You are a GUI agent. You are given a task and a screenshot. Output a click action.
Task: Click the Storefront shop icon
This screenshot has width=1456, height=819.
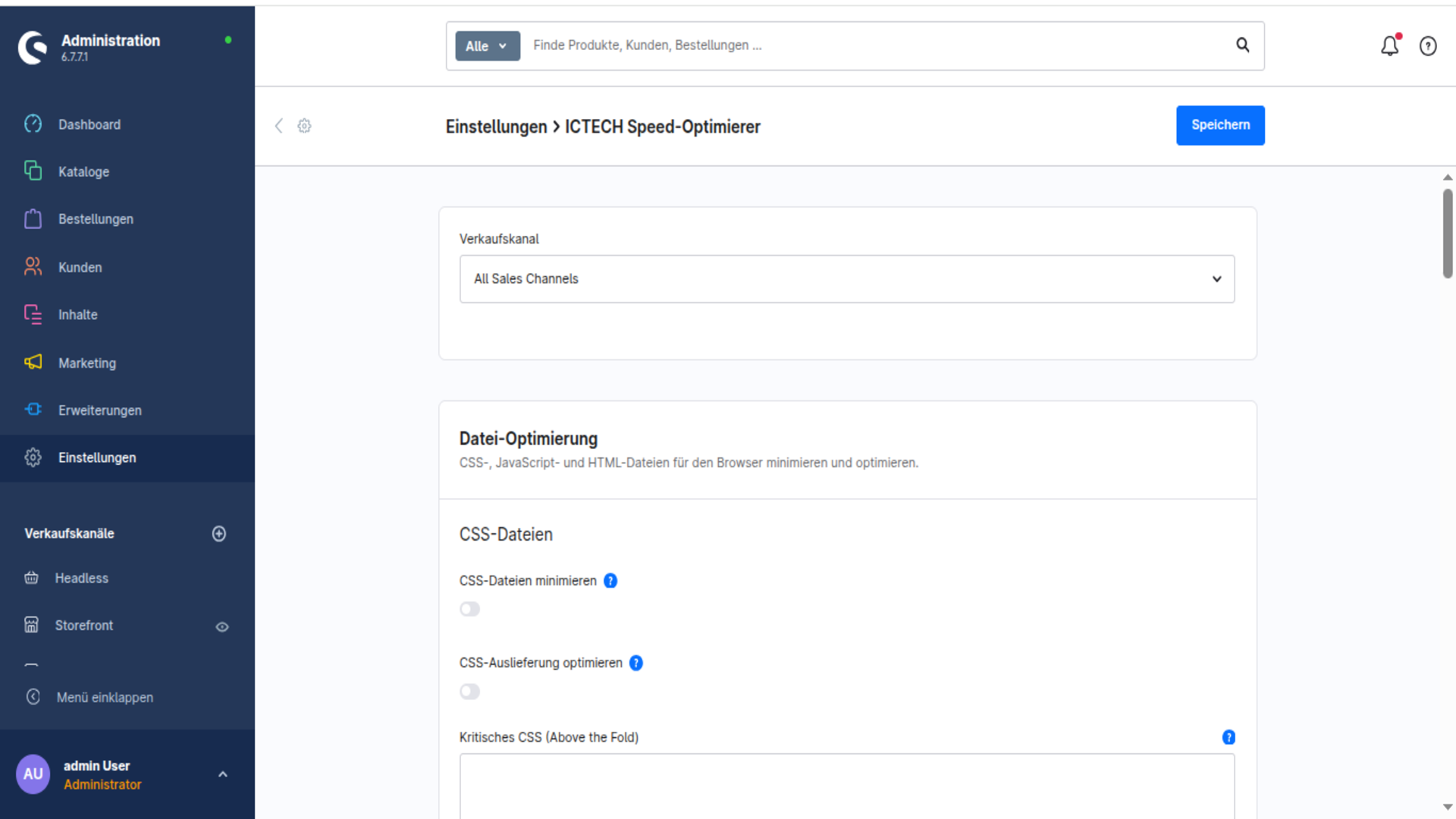click(31, 625)
